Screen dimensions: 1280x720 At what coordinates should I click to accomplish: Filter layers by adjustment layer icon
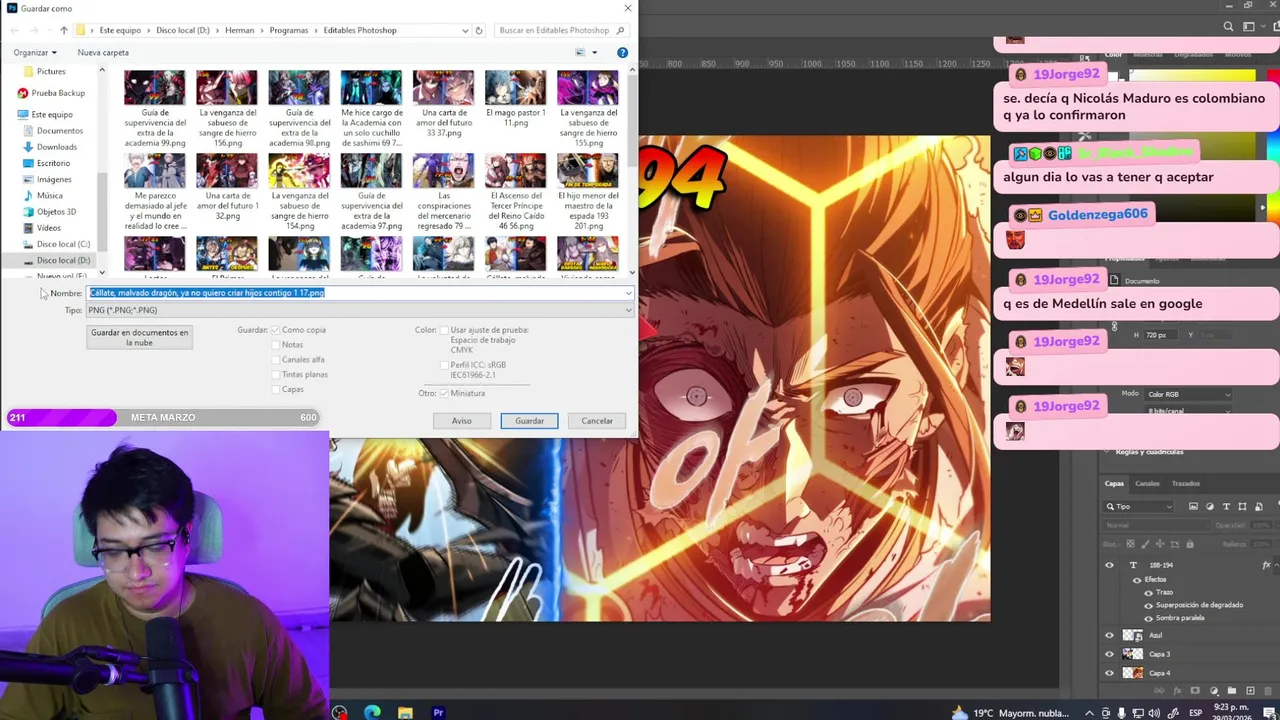click(1210, 507)
